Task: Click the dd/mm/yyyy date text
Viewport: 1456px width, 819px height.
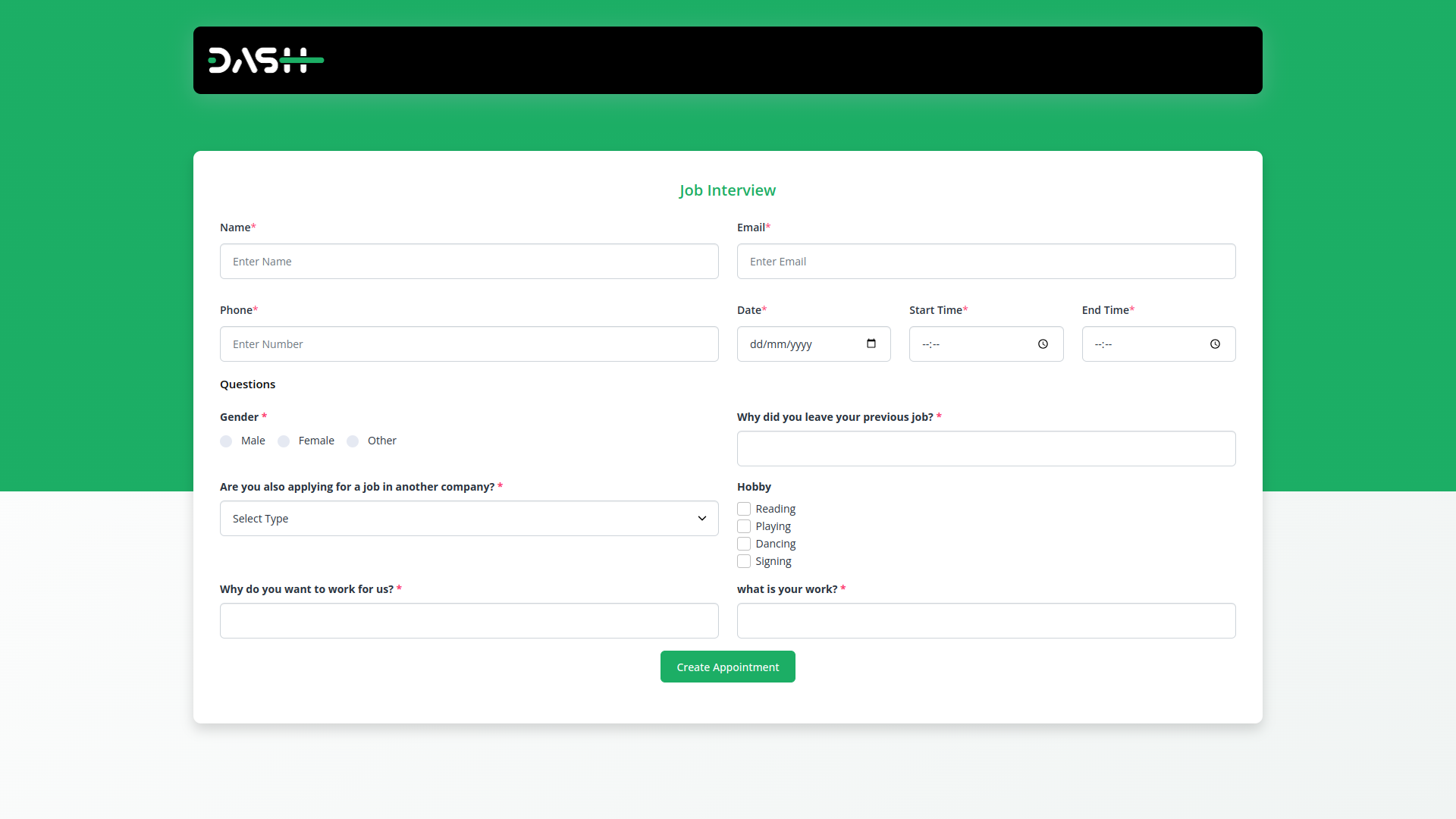Action: tap(781, 344)
